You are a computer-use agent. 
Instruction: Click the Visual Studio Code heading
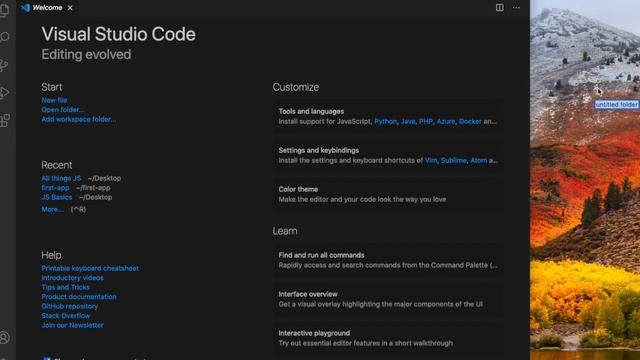pyautogui.click(x=118, y=34)
